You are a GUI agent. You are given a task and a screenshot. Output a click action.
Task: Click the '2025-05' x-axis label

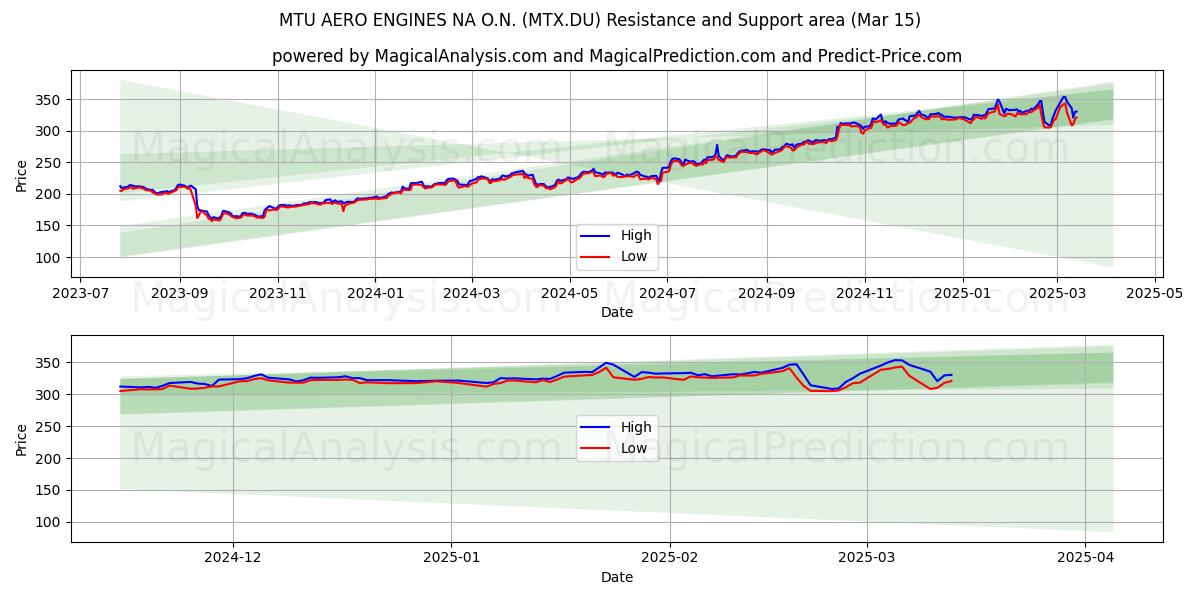pyautogui.click(x=1154, y=294)
